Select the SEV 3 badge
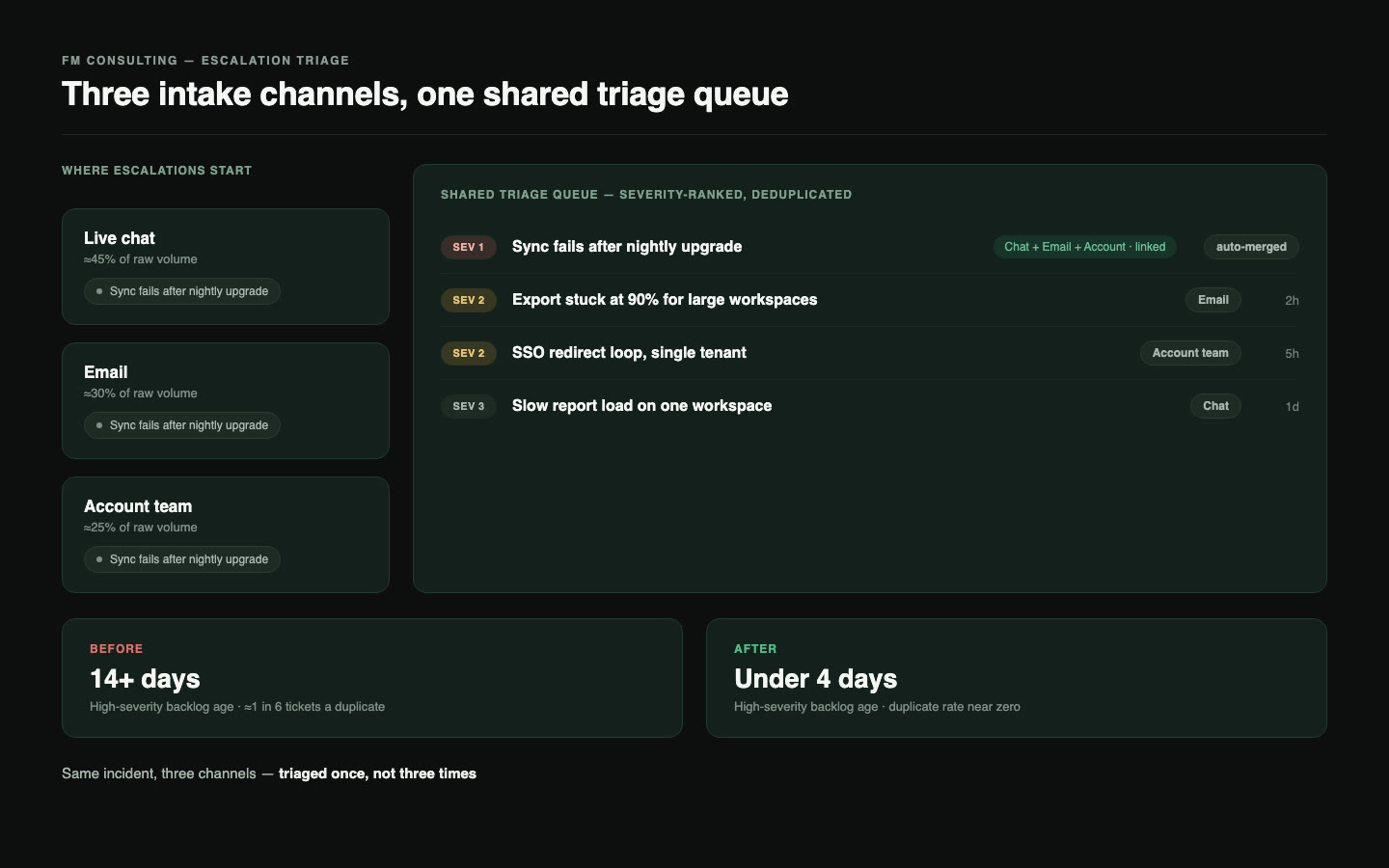Viewport: 1389px width, 868px height. coord(469,406)
